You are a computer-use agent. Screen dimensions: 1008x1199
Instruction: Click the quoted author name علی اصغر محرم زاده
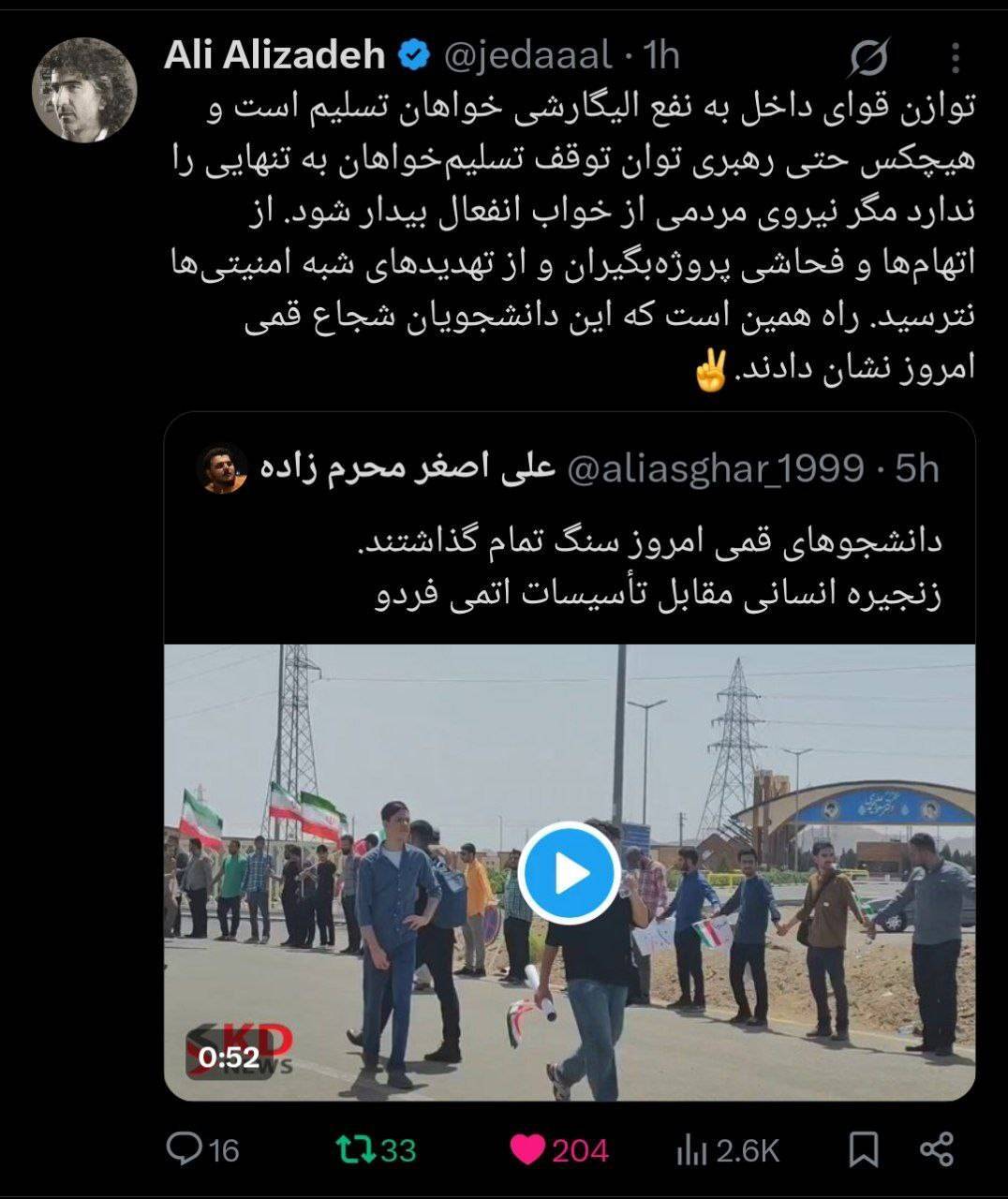pyautogui.click(x=408, y=468)
